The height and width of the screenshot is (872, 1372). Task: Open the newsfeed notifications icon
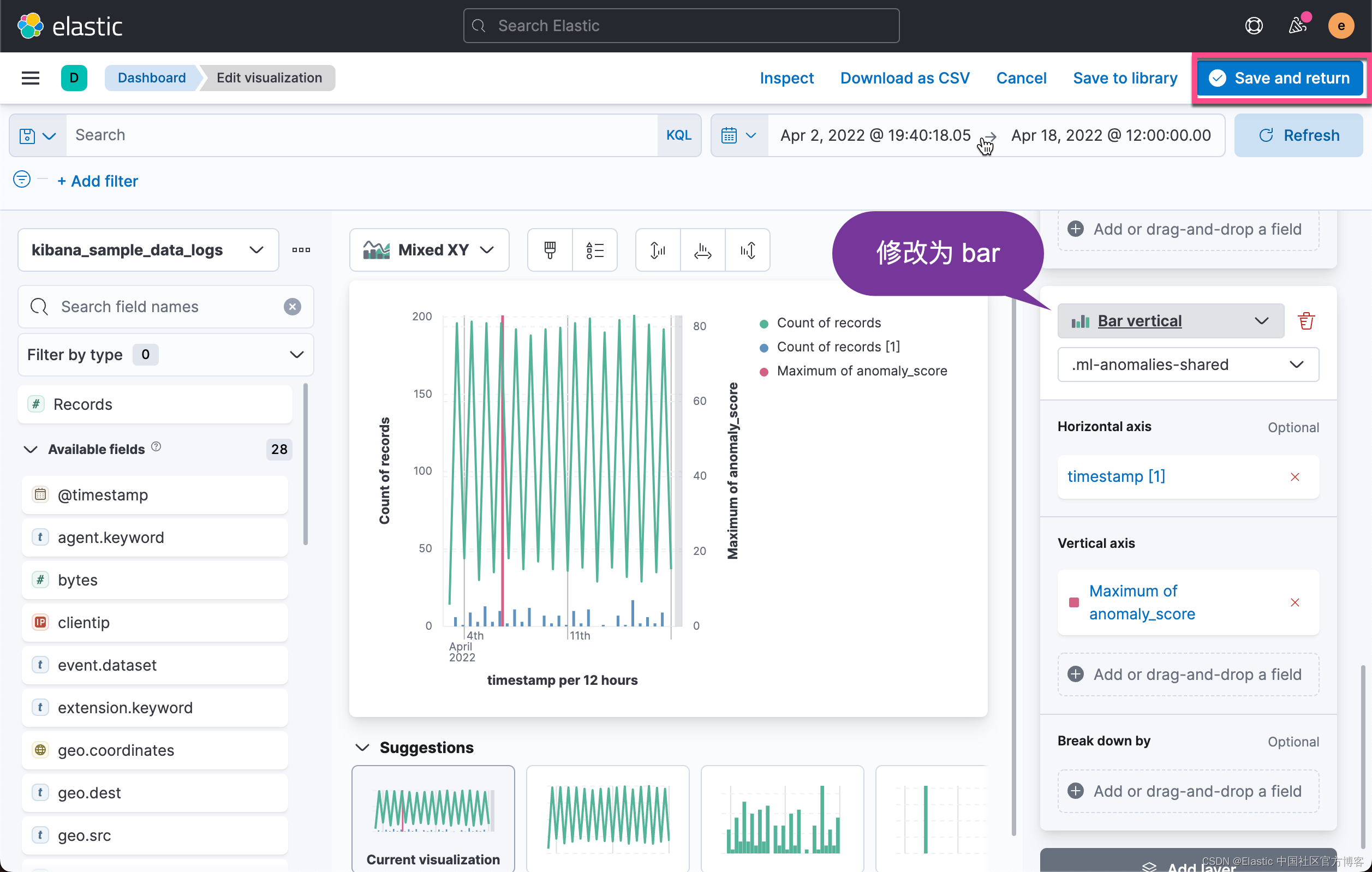[1298, 26]
